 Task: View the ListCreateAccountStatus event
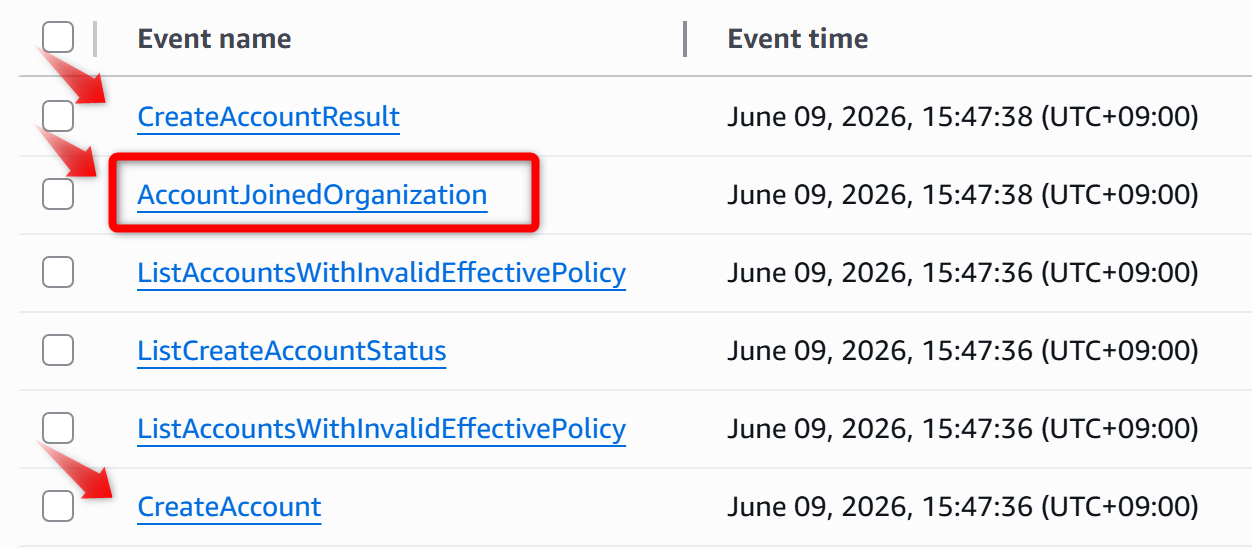(292, 351)
